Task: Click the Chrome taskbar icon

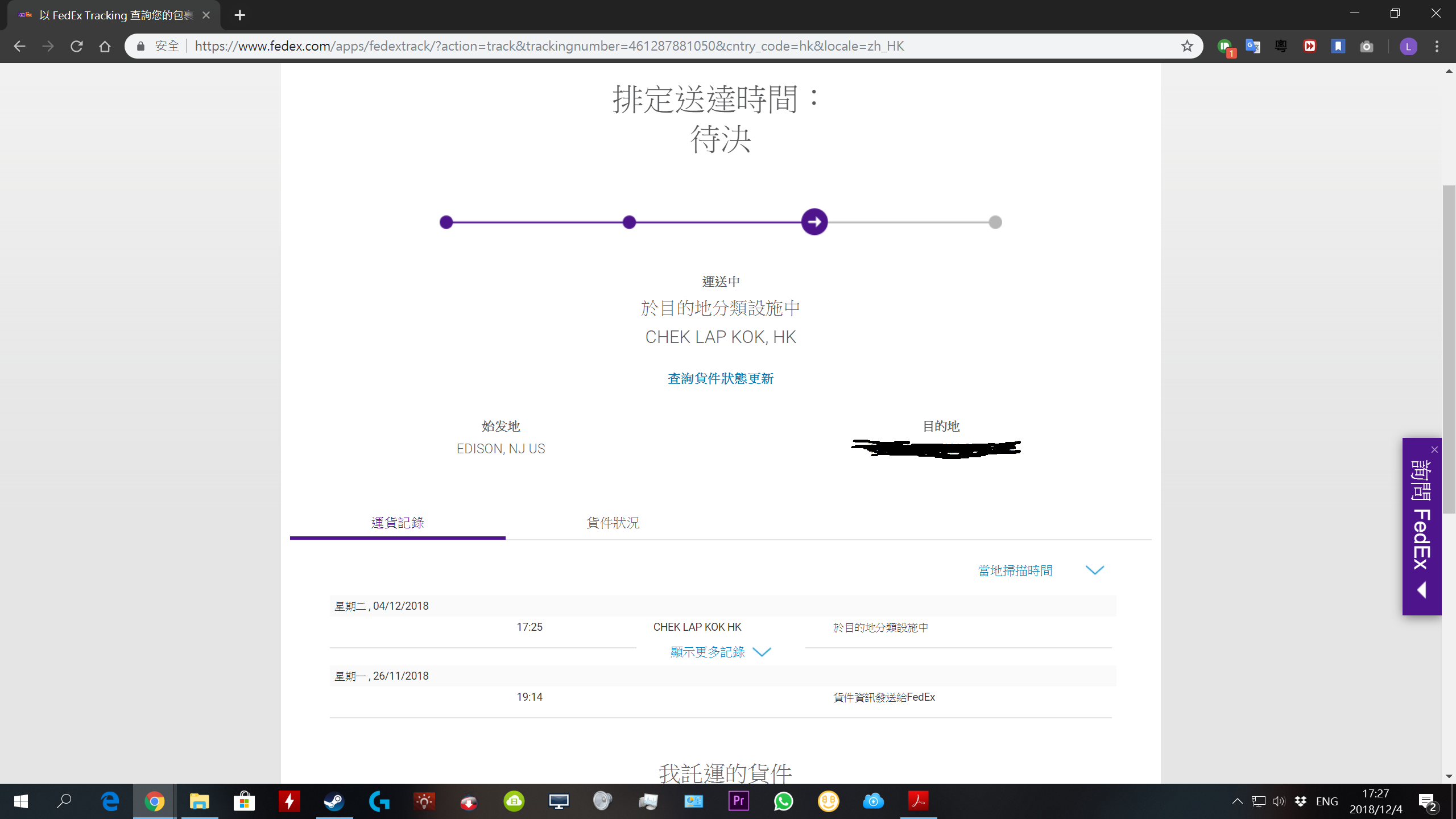Action: coord(154,801)
